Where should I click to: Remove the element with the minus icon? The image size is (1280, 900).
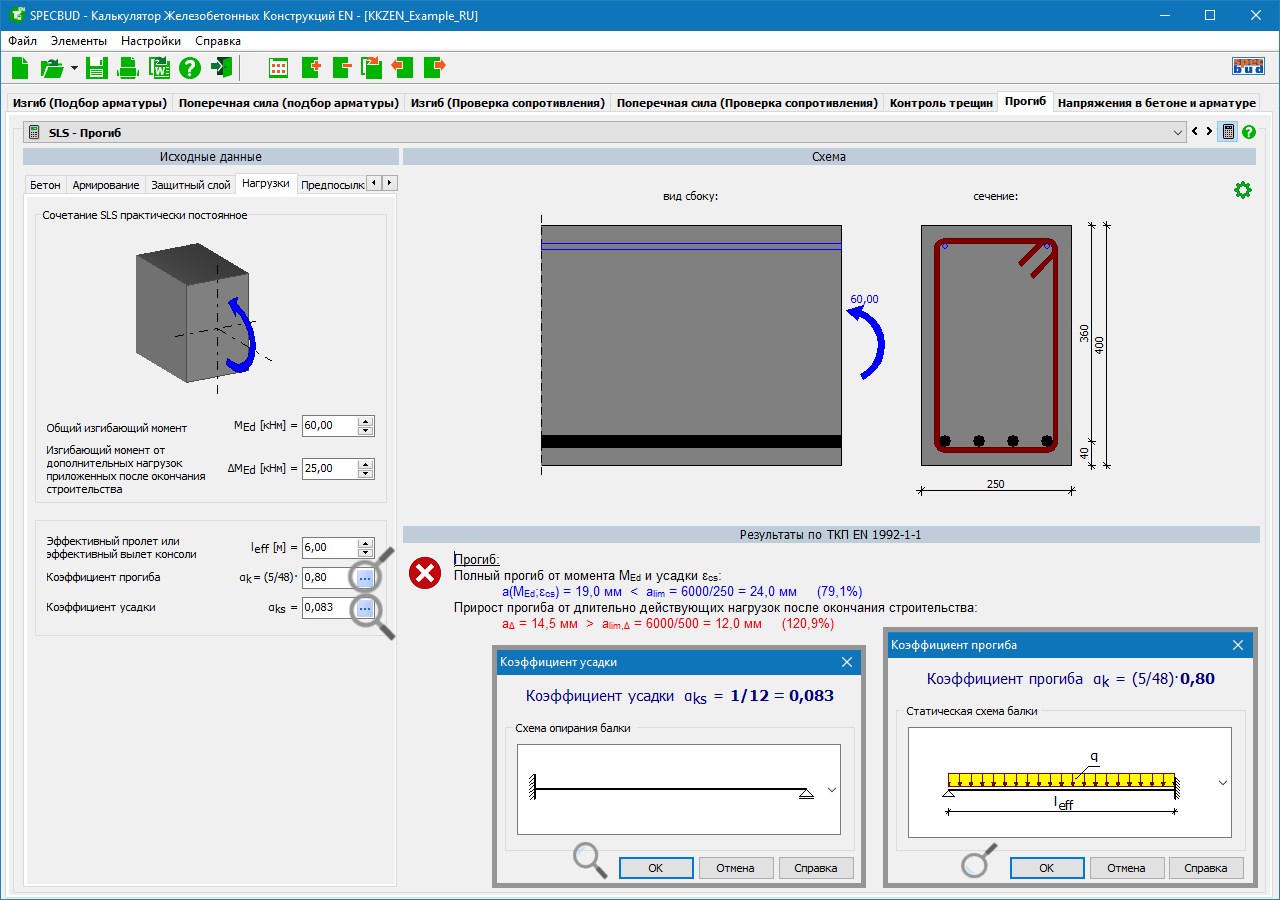[x=342, y=68]
